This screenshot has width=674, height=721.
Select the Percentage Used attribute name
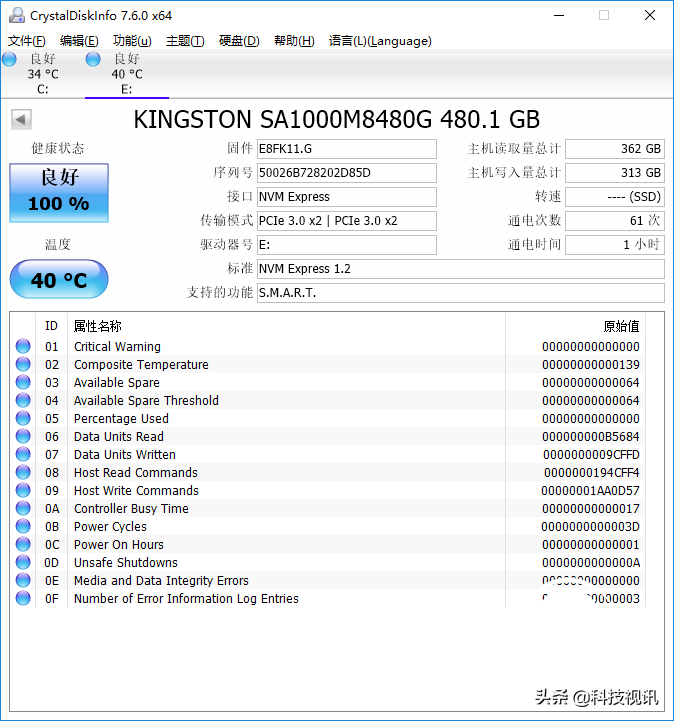click(x=121, y=418)
